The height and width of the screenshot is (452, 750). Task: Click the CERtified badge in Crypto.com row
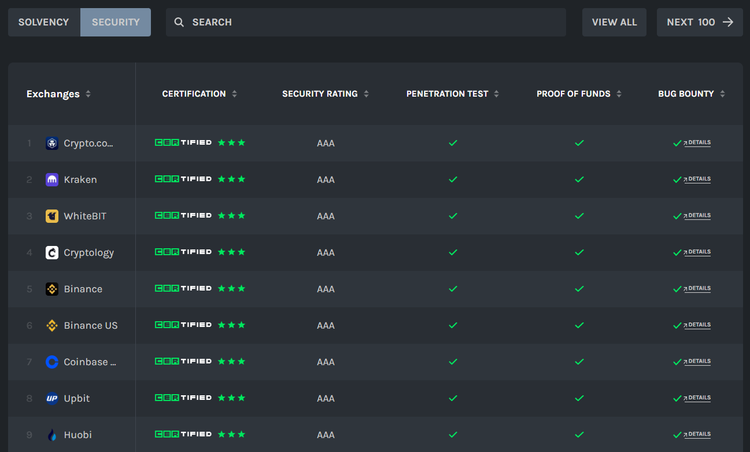coord(183,143)
